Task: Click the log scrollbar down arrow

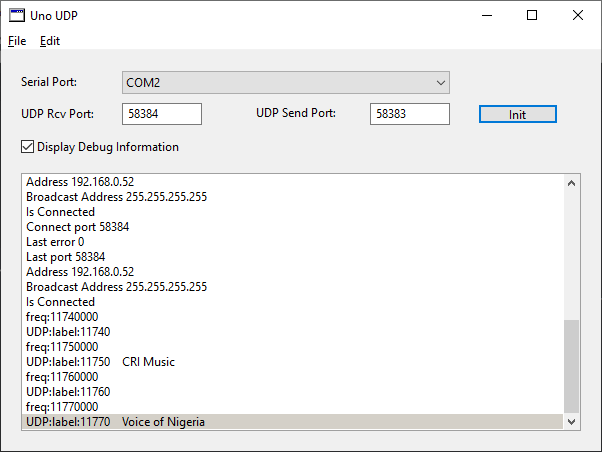Action: pos(572,422)
